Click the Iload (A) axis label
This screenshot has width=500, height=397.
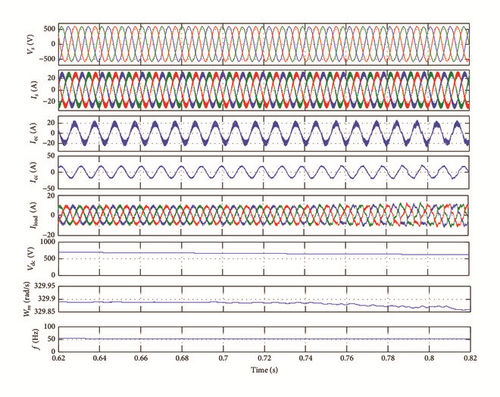[34, 216]
